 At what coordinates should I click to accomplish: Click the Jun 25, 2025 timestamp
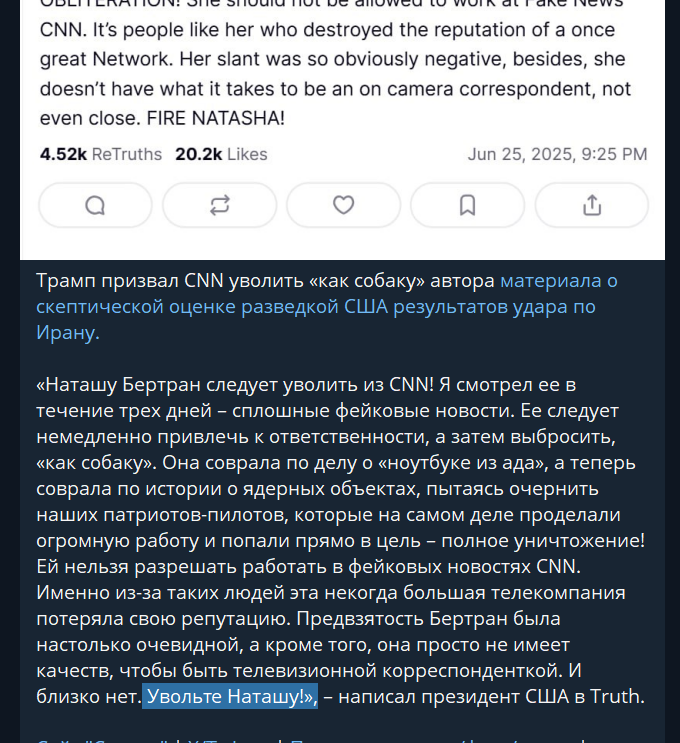tap(557, 154)
